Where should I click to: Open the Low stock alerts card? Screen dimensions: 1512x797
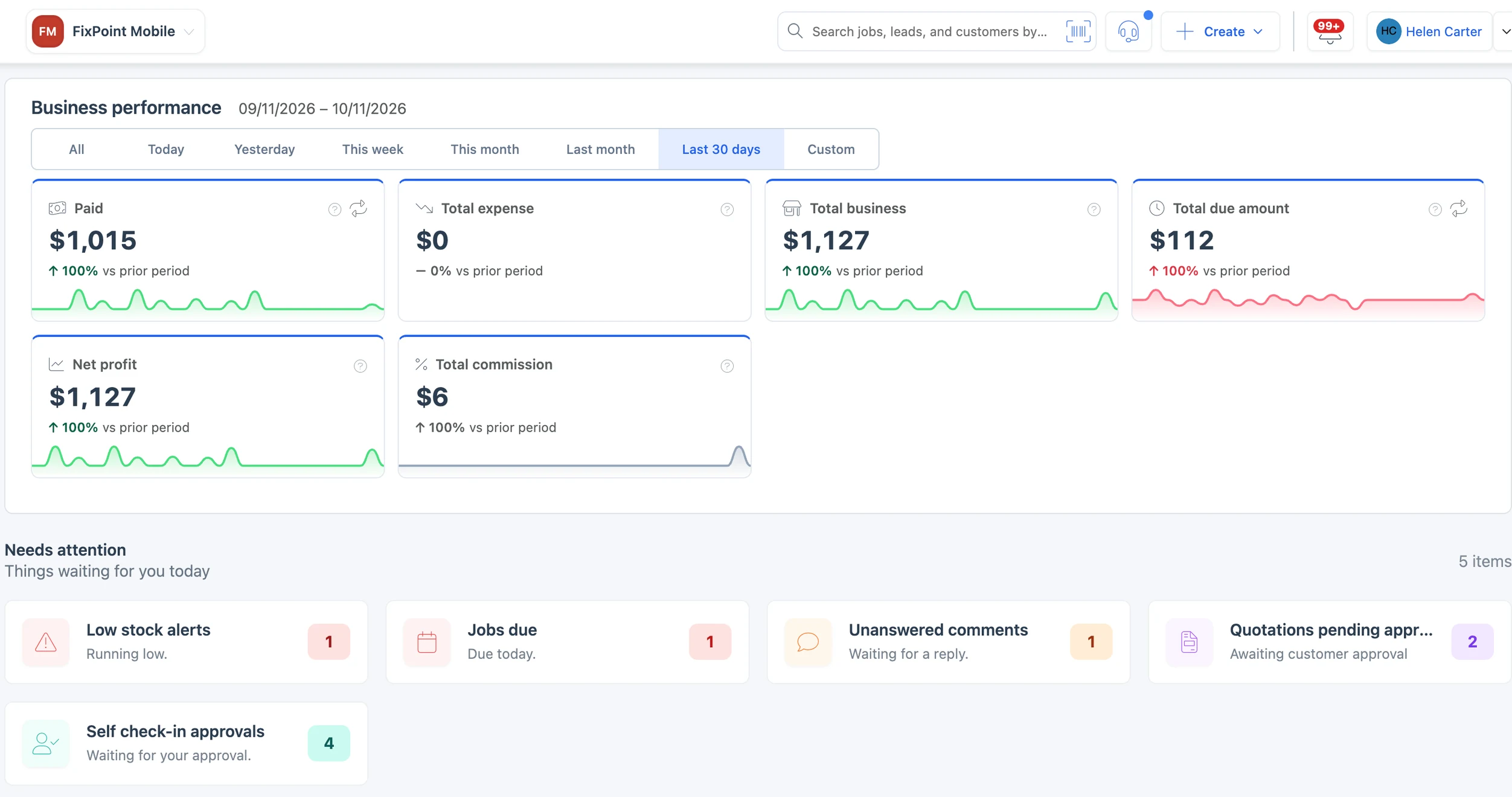187,642
